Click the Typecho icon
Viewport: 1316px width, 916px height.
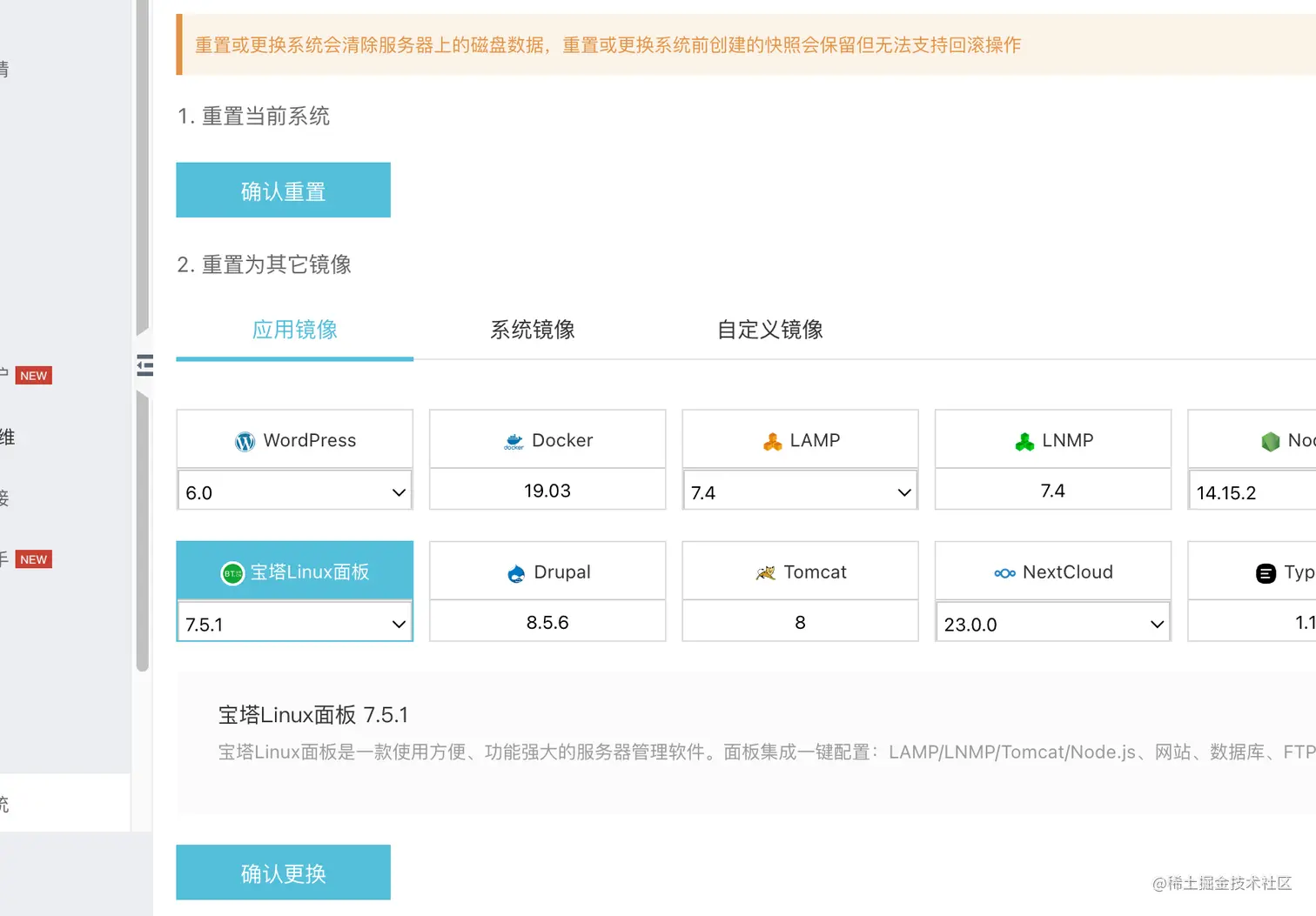pyautogui.click(x=1266, y=573)
